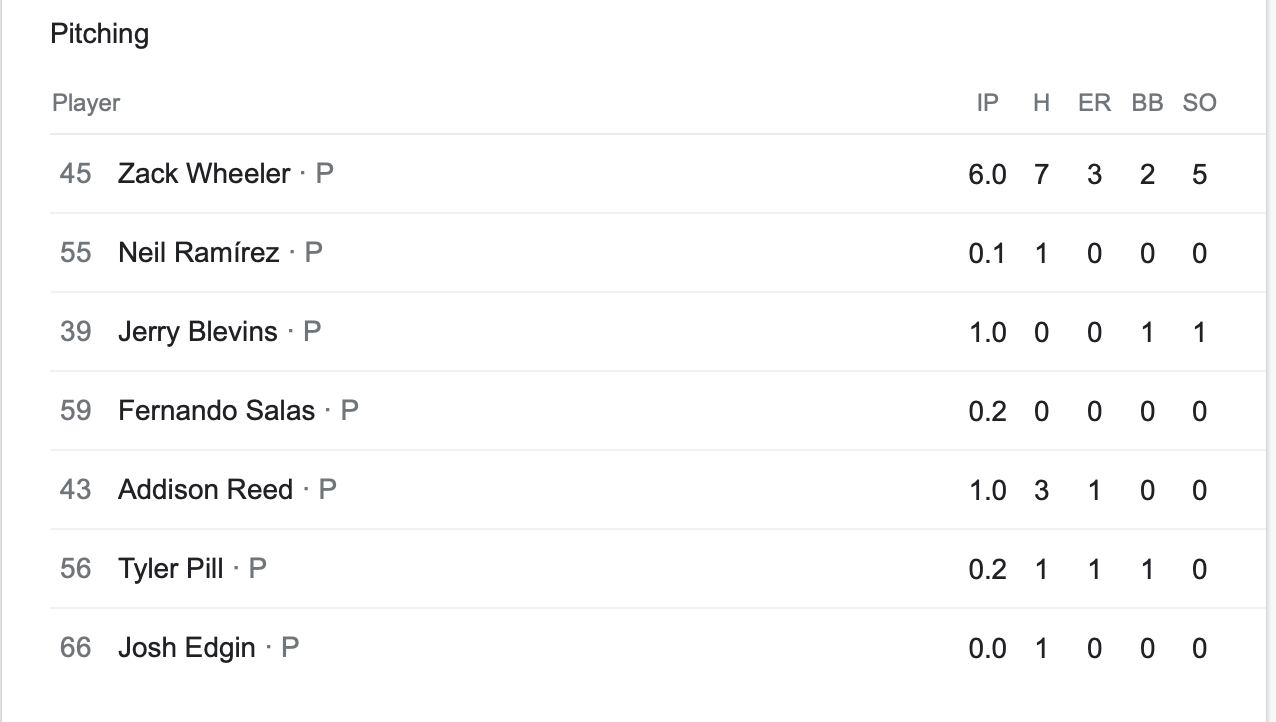
Task: Click the SO column header
Action: [x=1199, y=103]
